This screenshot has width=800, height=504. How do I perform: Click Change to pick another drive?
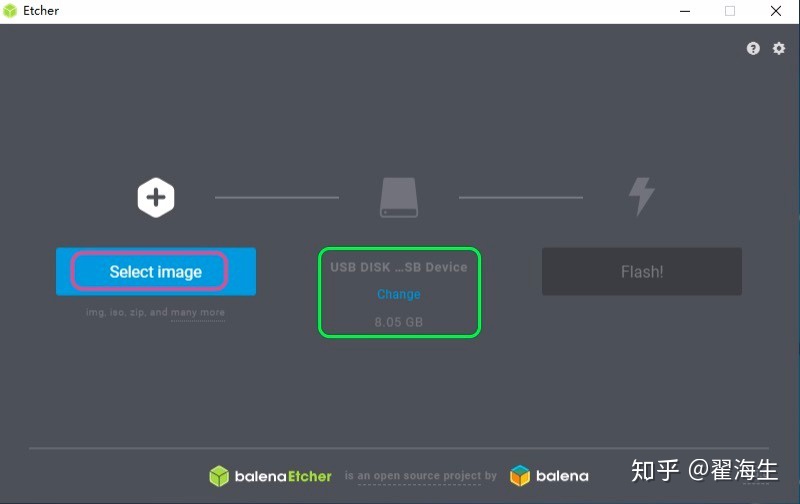click(x=399, y=294)
